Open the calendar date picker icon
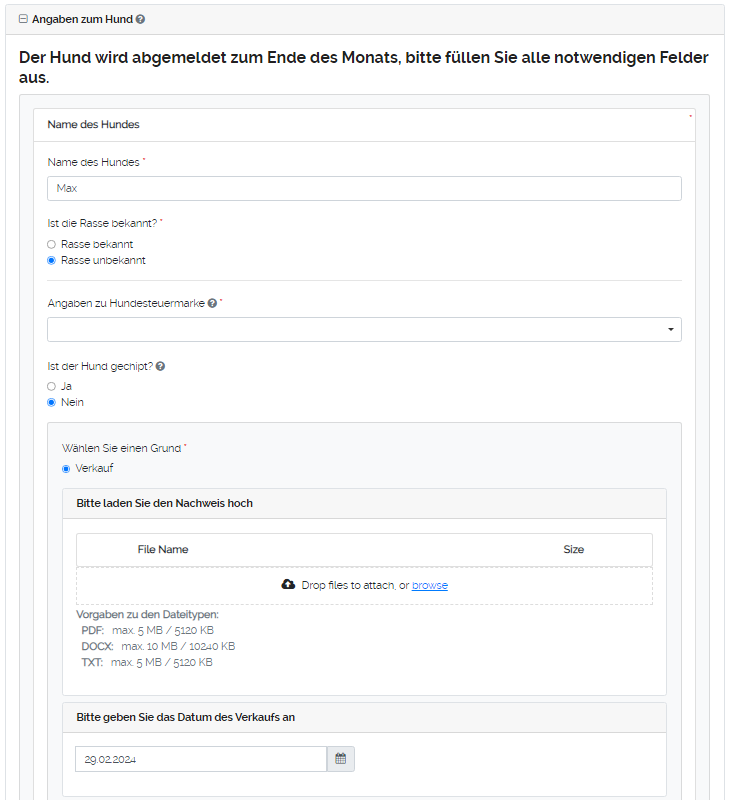The width and height of the screenshot is (729, 800). [x=340, y=759]
